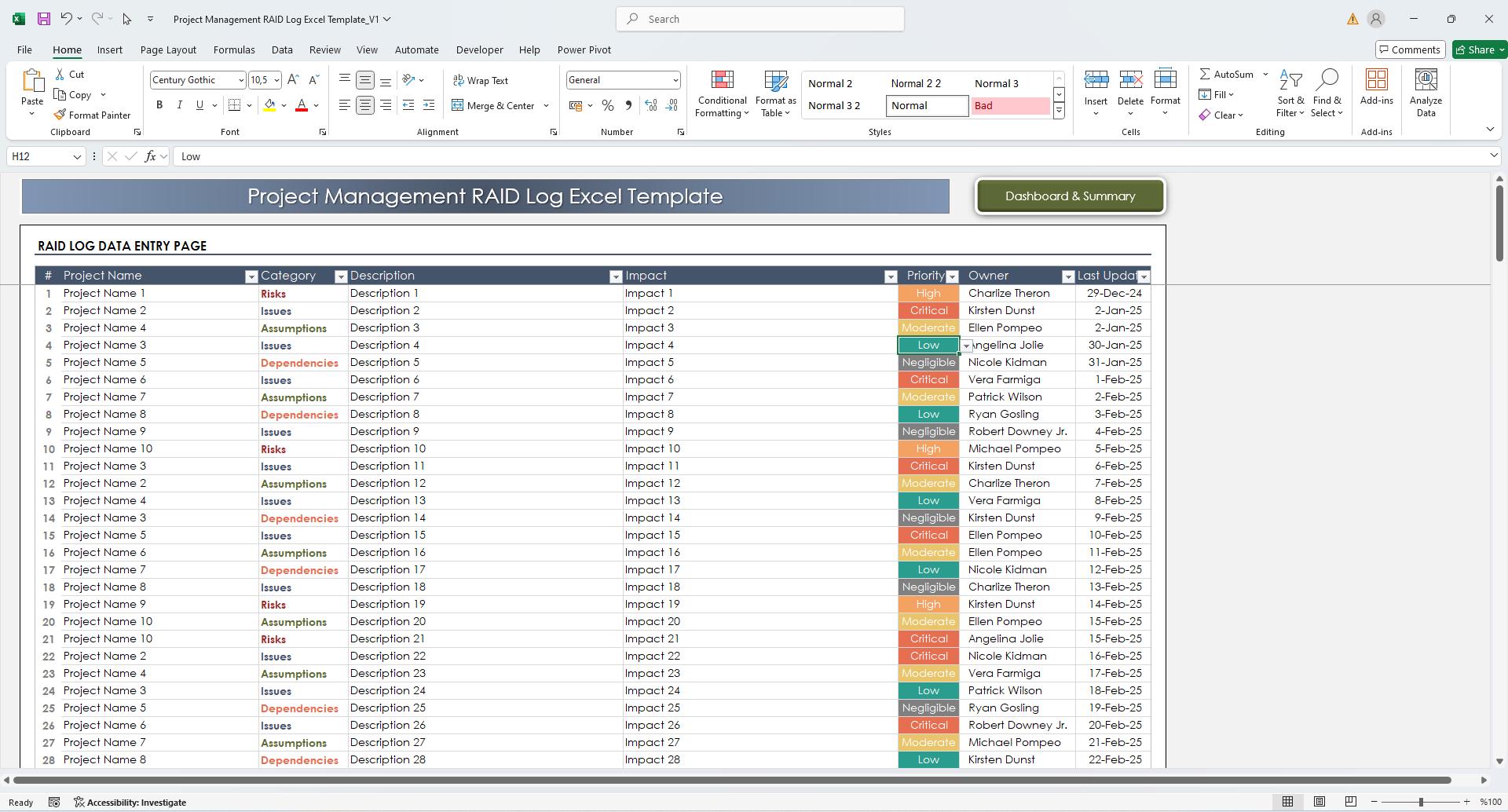The height and width of the screenshot is (812, 1508).
Task: Switch to the Data tab
Action: [282, 49]
